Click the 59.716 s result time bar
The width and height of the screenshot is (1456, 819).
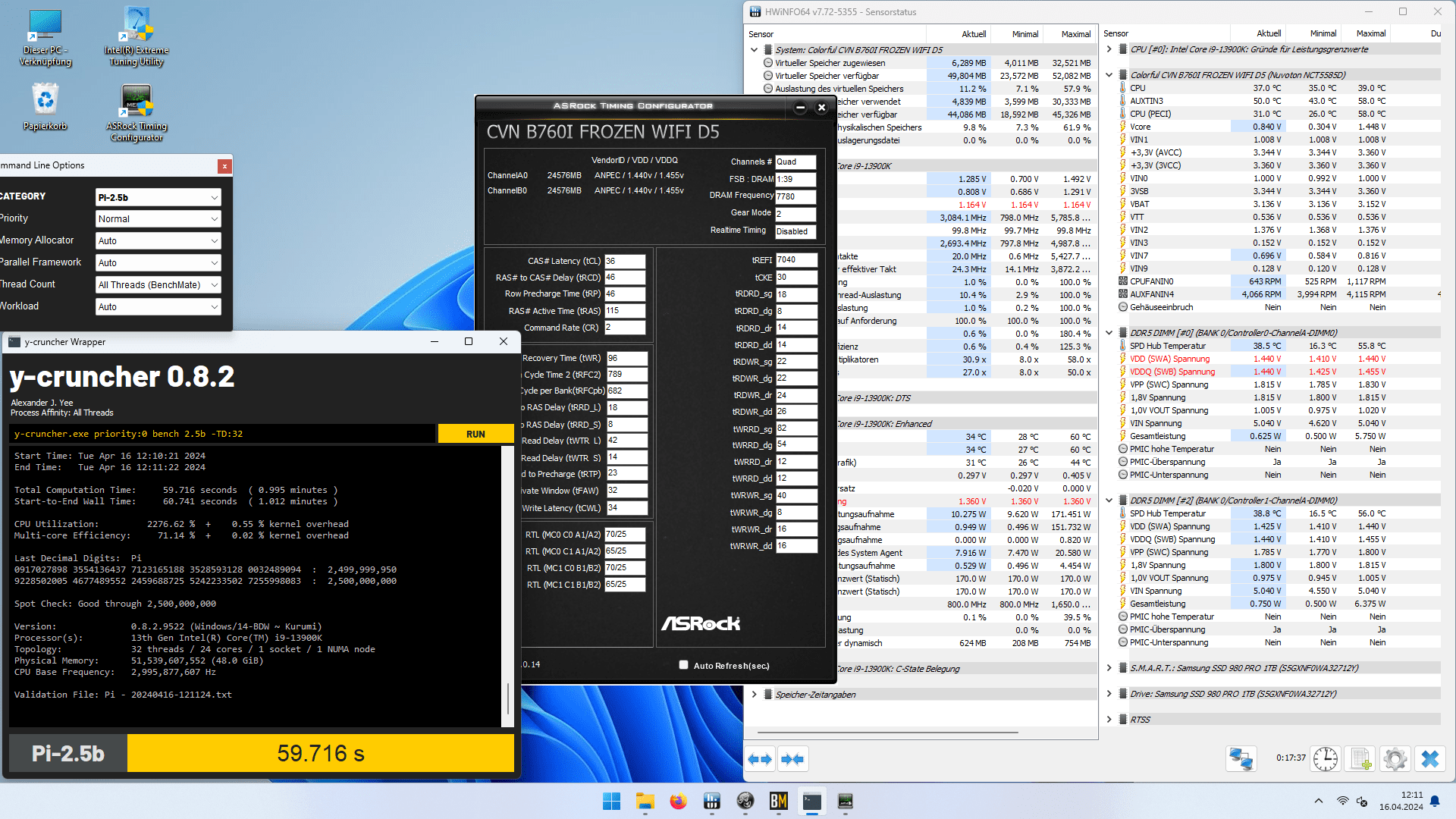click(x=321, y=753)
